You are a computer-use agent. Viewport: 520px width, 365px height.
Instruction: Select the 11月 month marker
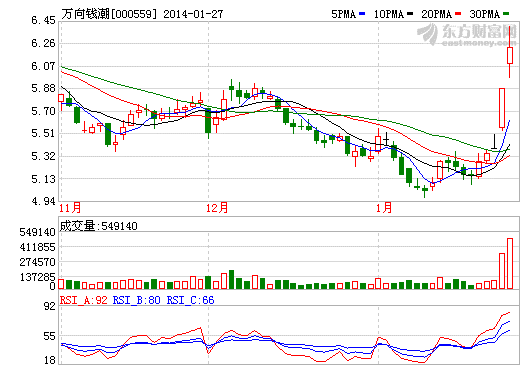click(x=70, y=208)
